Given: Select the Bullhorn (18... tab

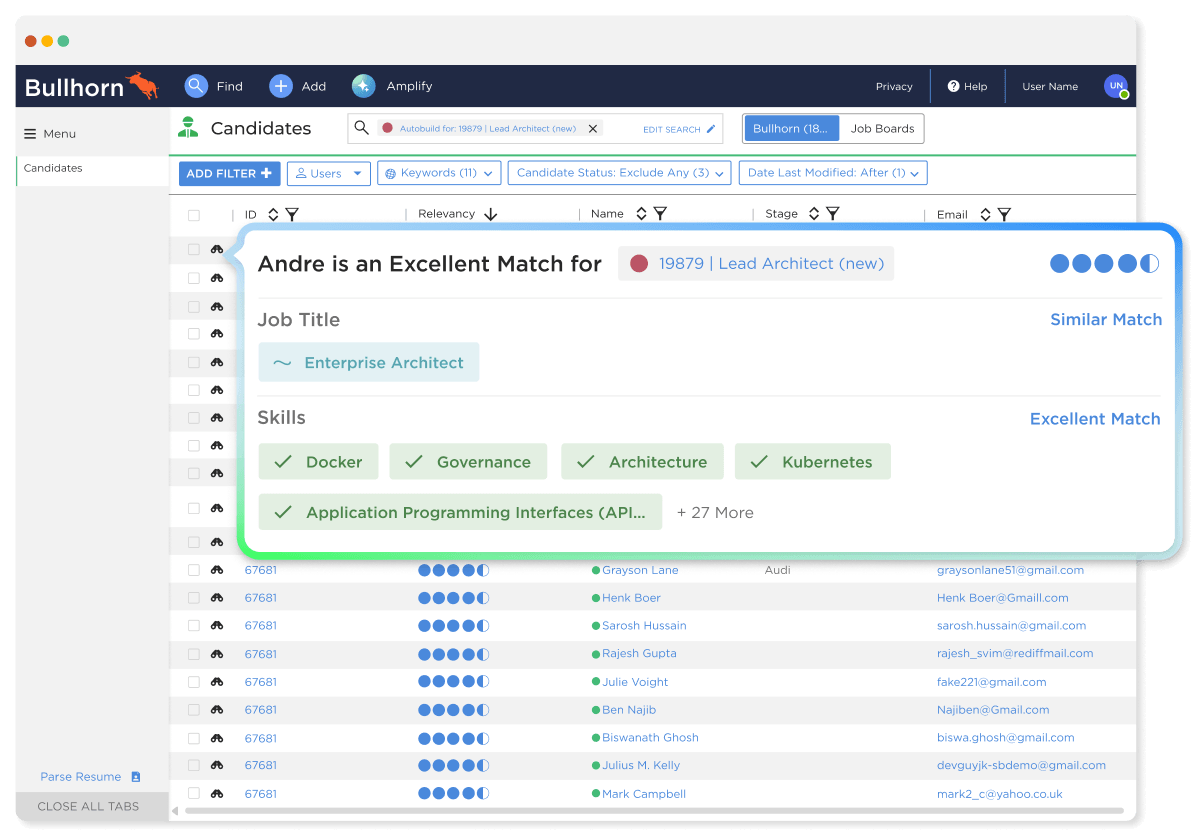Looking at the screenshot, I should [x=790, y=129].
